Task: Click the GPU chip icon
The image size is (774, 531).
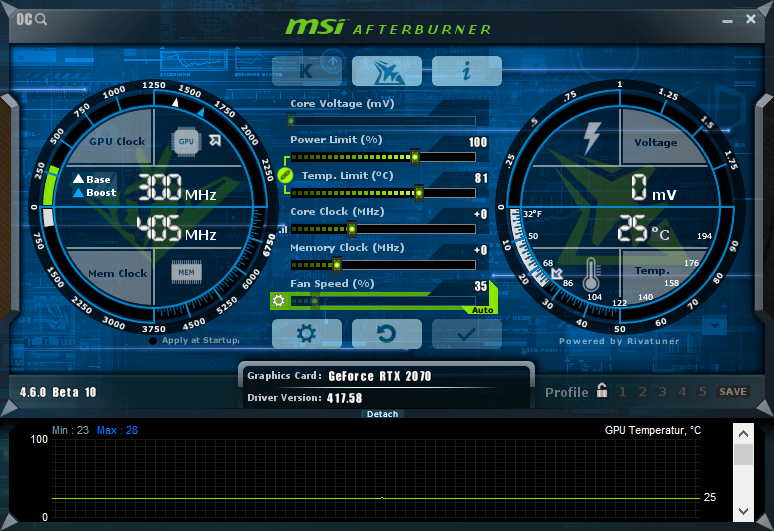Action: click(186, 142)
